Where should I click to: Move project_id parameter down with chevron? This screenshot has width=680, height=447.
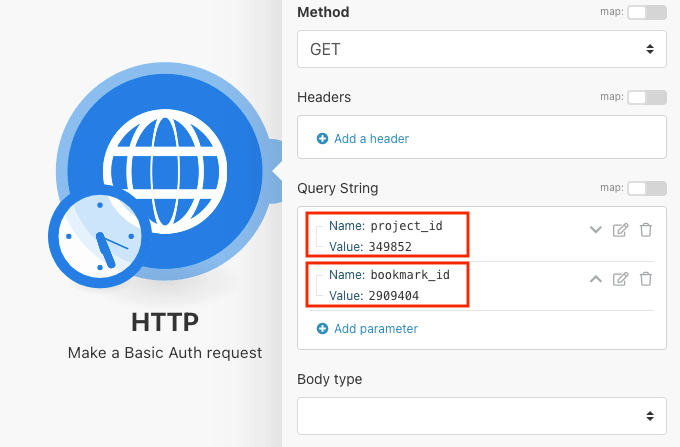click(x=596, y=230)
